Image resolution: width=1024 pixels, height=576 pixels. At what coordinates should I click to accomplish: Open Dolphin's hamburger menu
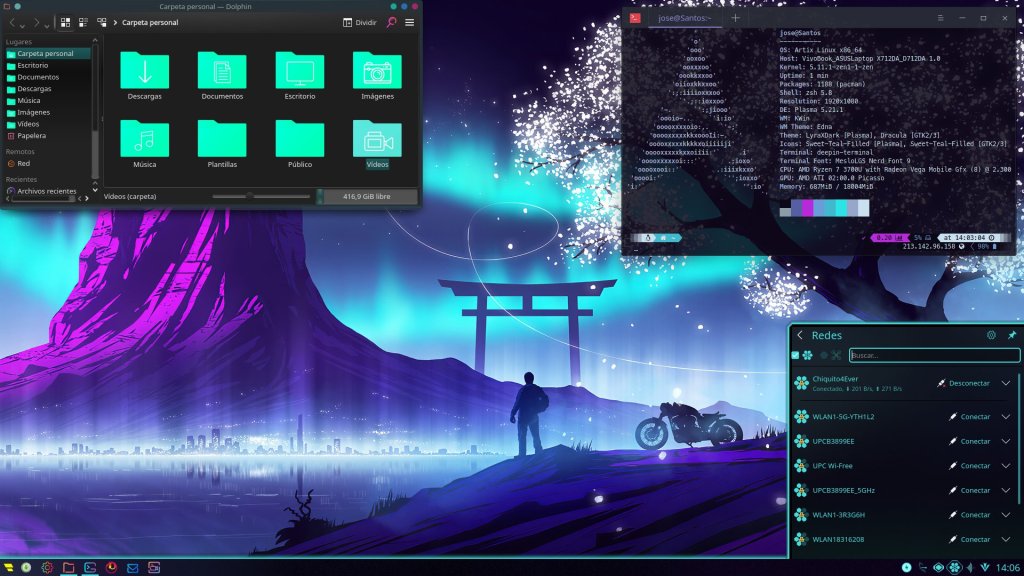pyautogui.click(x=410, y=22)
